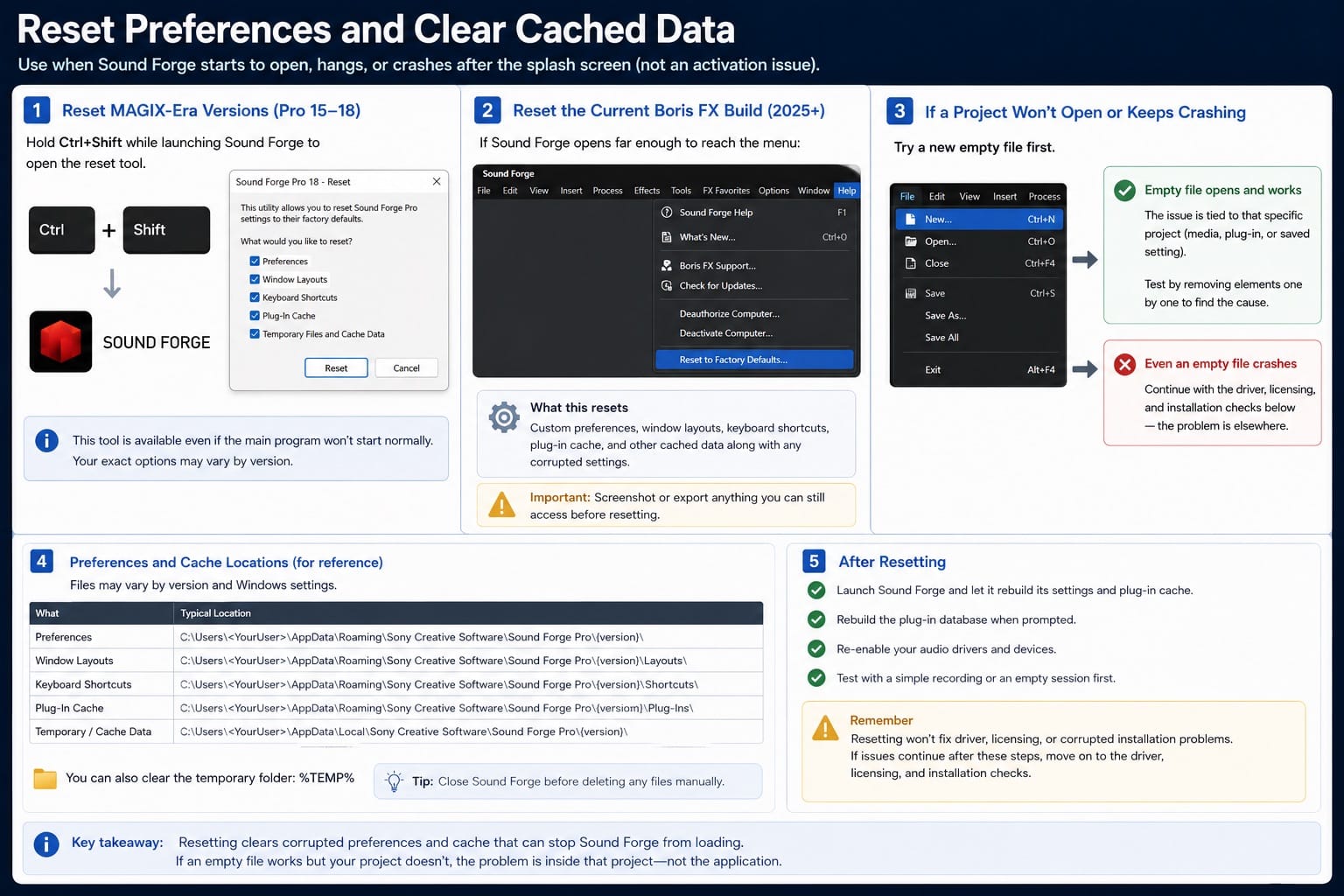Open the File menu in the project panel
This screenshot has width=1344, height=896.
tap(907, 197)
